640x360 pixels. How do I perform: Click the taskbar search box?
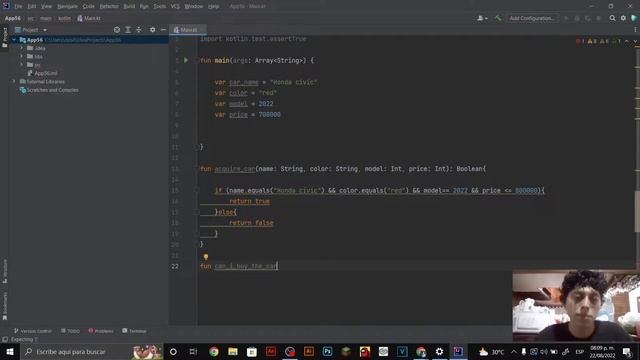click(x=91, y=351)
